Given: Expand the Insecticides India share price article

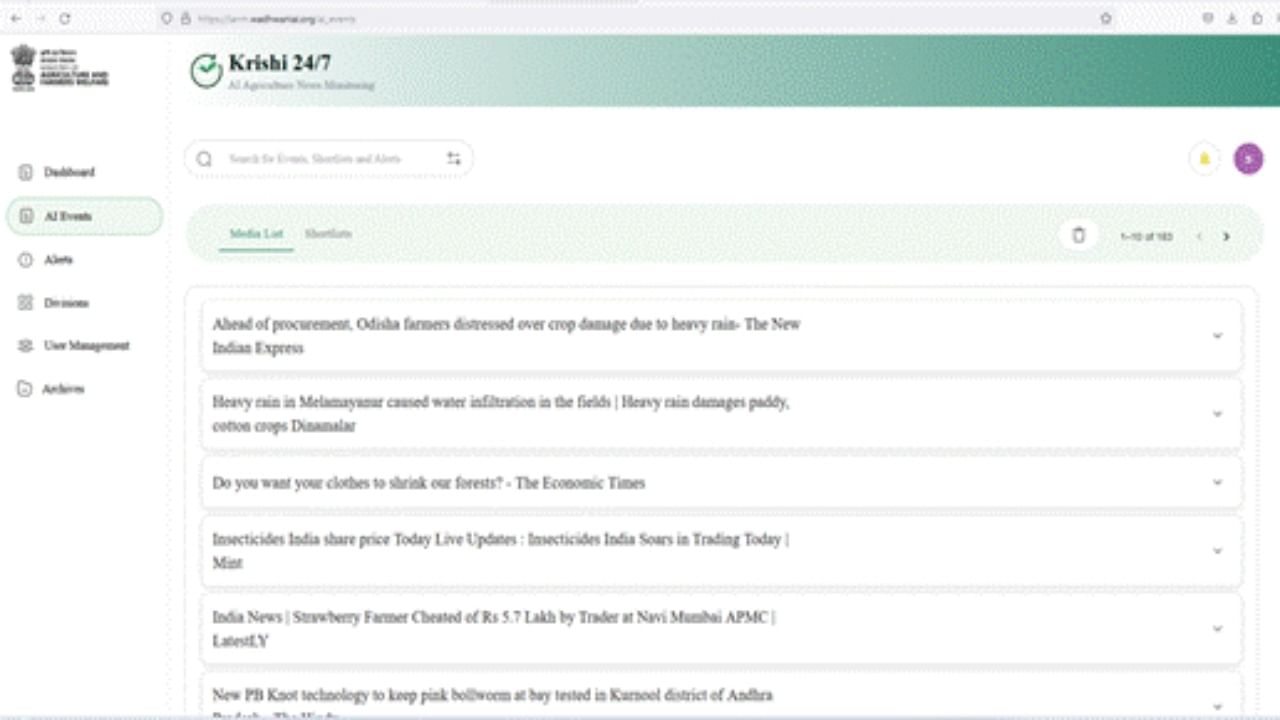Looking at the screenshot, I should click(x=1217, y=551).
